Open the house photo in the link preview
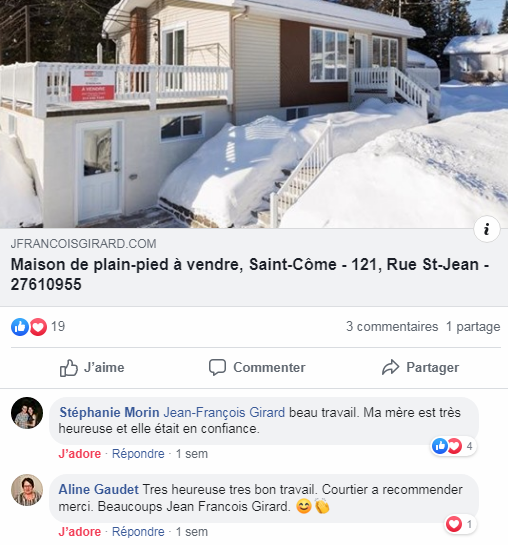 pyautogui.click(x=254, y=114)
